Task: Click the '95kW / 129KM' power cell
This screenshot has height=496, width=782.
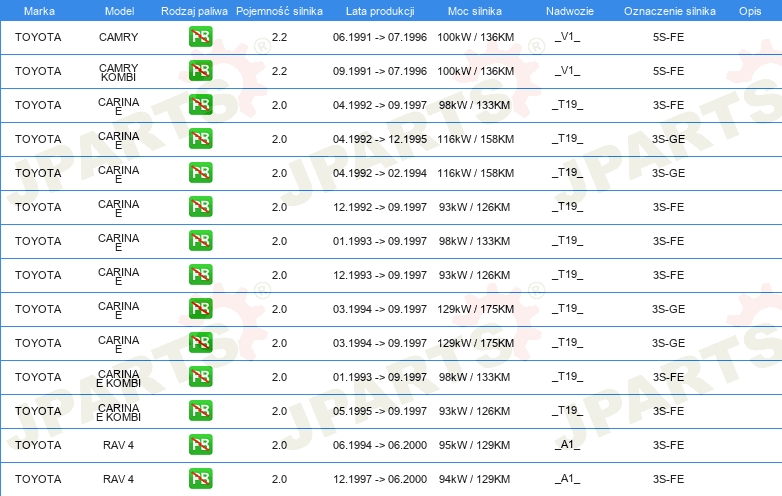Action: [x=474, y=445]
